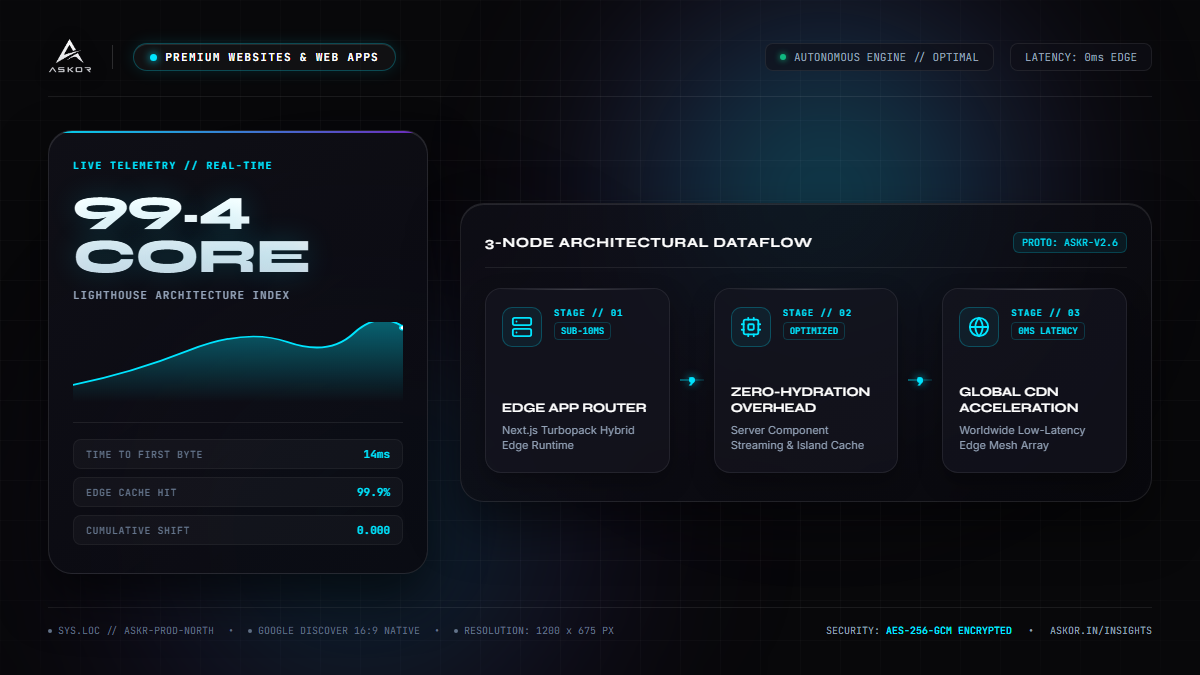The width and height of the screenshot is (1200, 675).
Task: Click the Lighthouse Architecture Index caption
Action: [x=182, y=296]
